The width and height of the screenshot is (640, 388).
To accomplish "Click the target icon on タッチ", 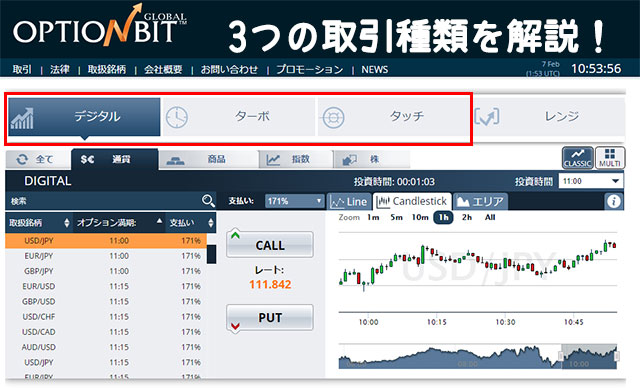I will point(333,118).
